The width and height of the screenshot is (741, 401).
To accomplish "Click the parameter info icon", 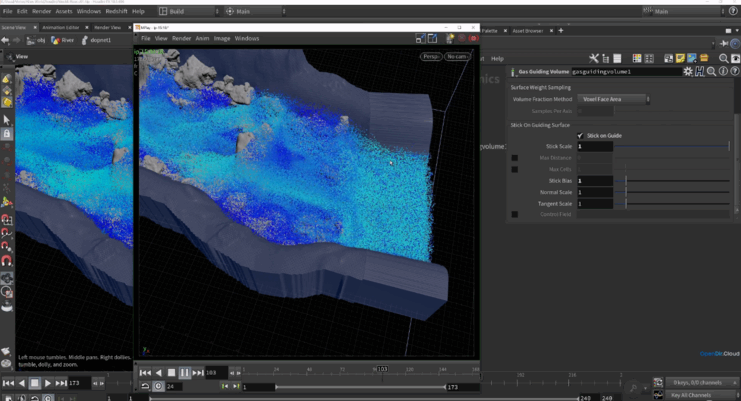I will (723, 72).
